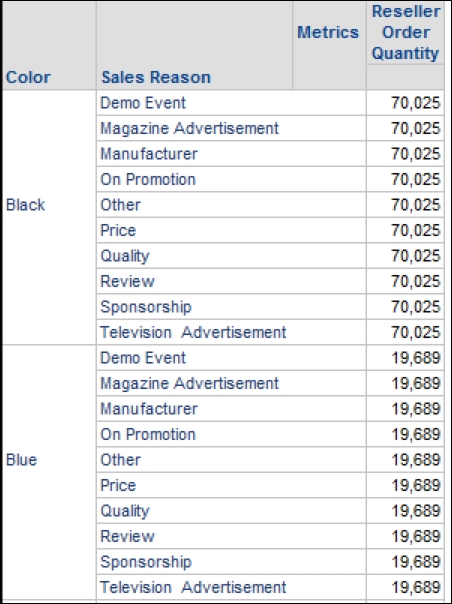Click Demo Event under Black

(x=143, y=103)
